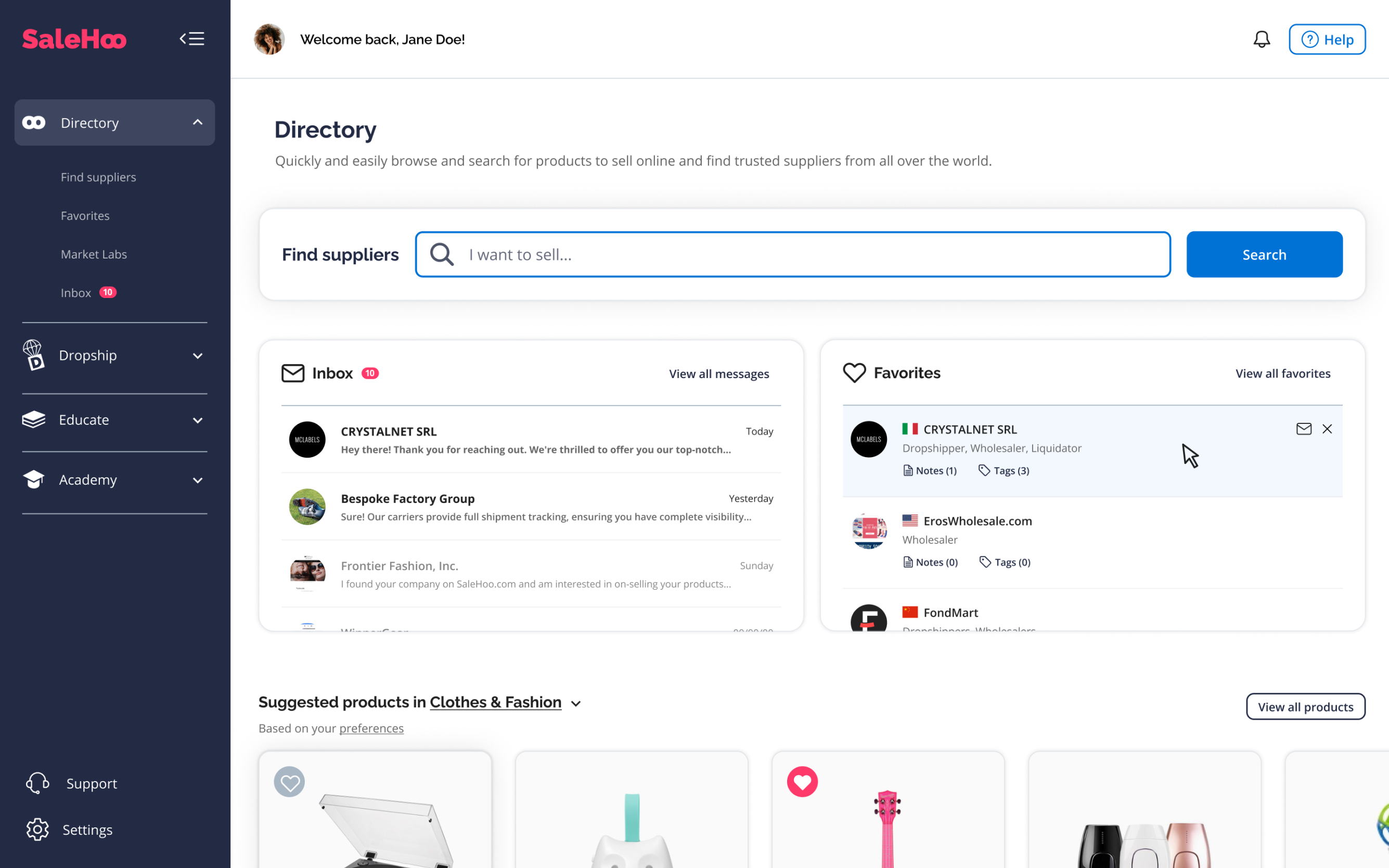The image size is (1389, 868).
Task: Click the envelope icon to message CRYSTALNET SRL
Action: [1304, 428]
